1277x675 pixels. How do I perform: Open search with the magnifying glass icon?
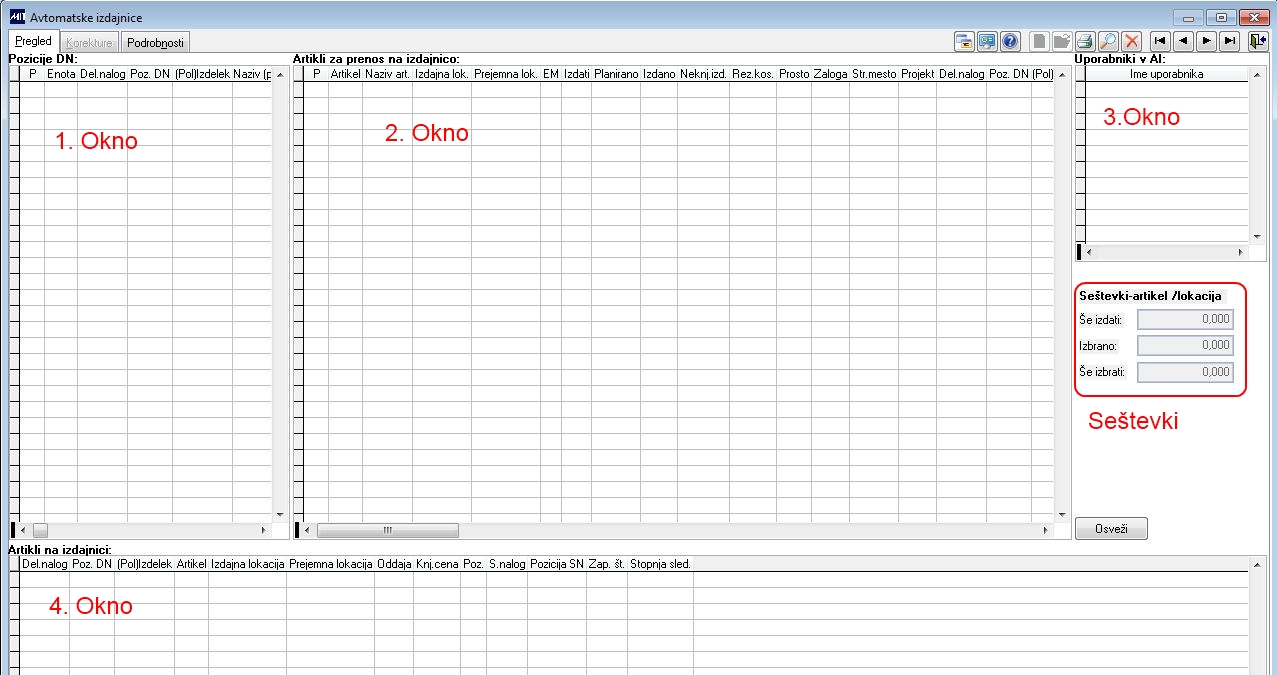pyautogui.click(x=1108, y=41)
